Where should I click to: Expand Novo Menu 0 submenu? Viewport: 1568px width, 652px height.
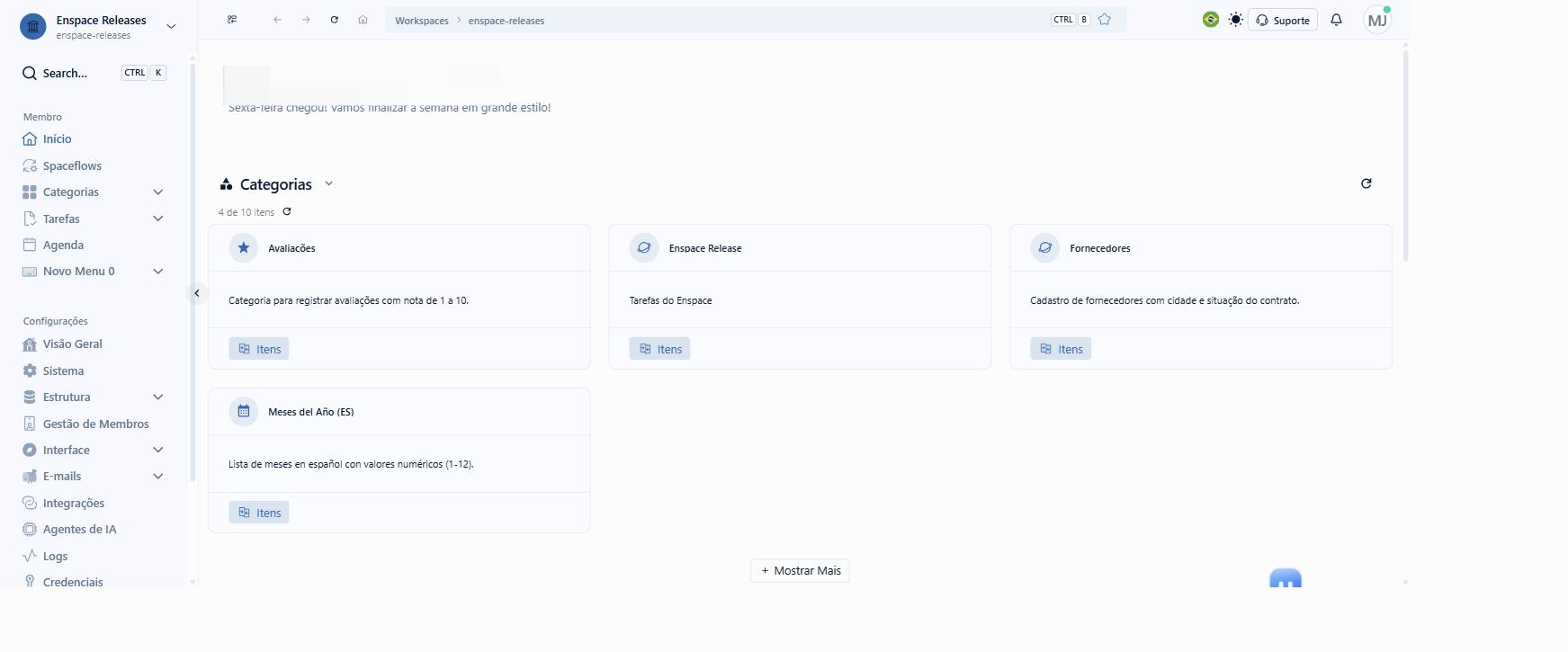[x=158, y=272]
